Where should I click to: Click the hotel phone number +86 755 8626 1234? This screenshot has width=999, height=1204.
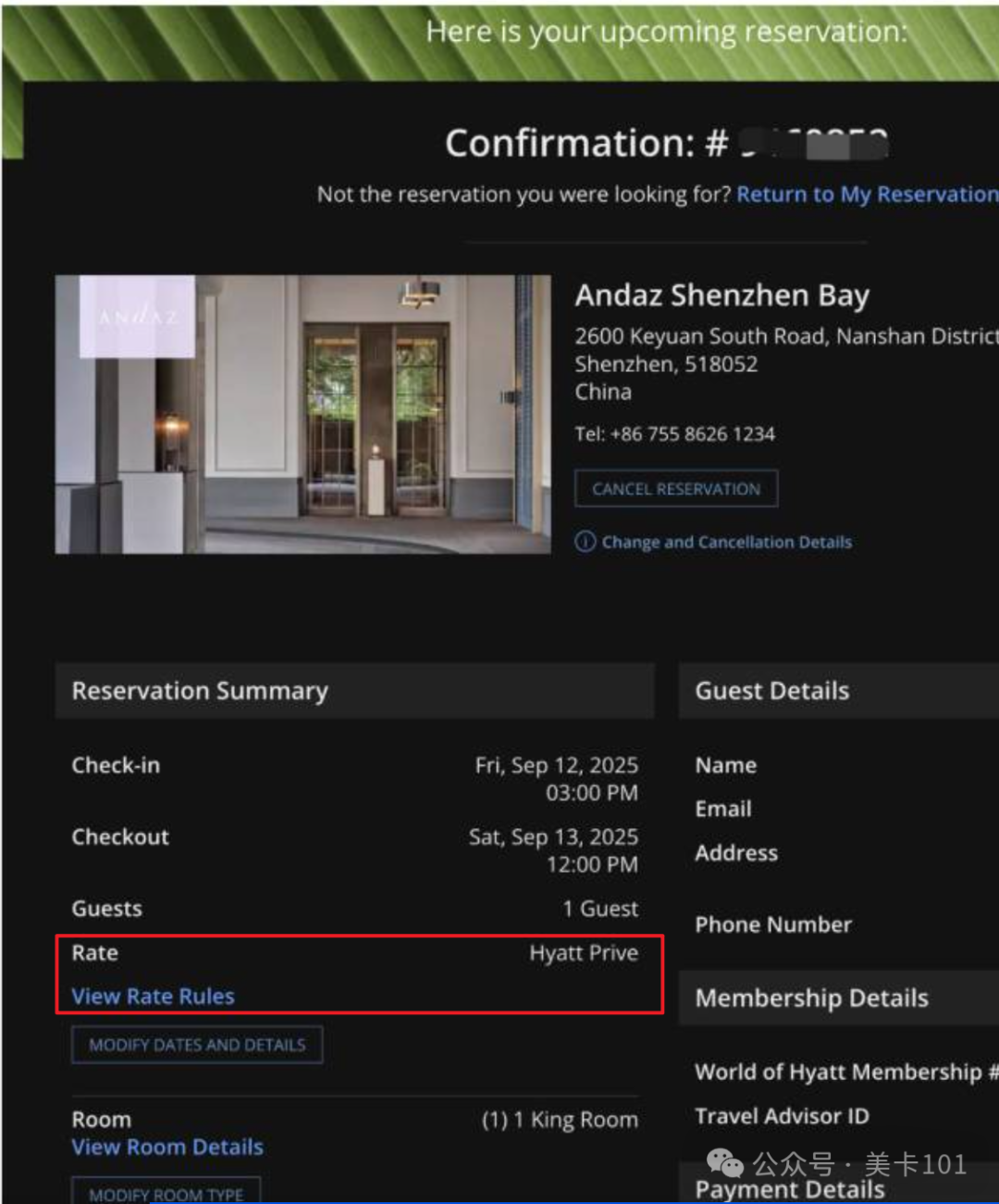[693, 434]
